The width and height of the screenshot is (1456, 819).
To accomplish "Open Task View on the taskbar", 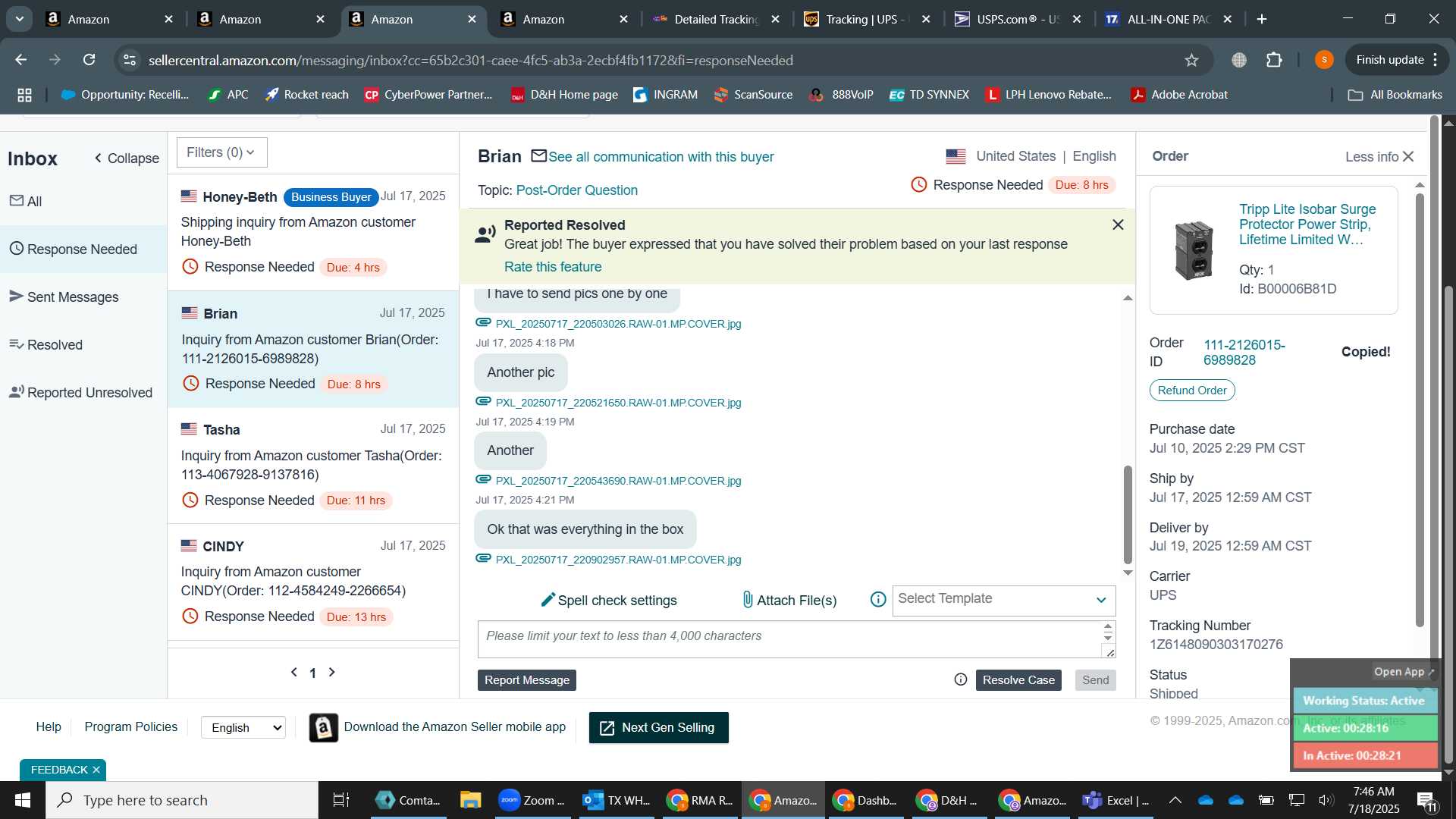I will coord(341,800).
